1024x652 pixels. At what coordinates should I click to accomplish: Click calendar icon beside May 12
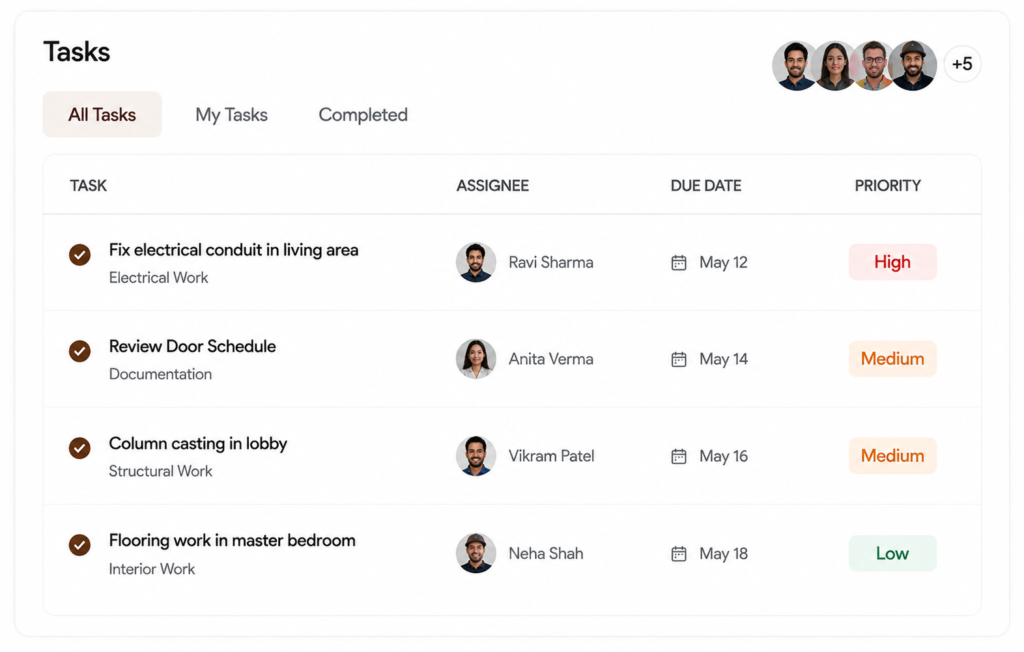tap(679, 263)
